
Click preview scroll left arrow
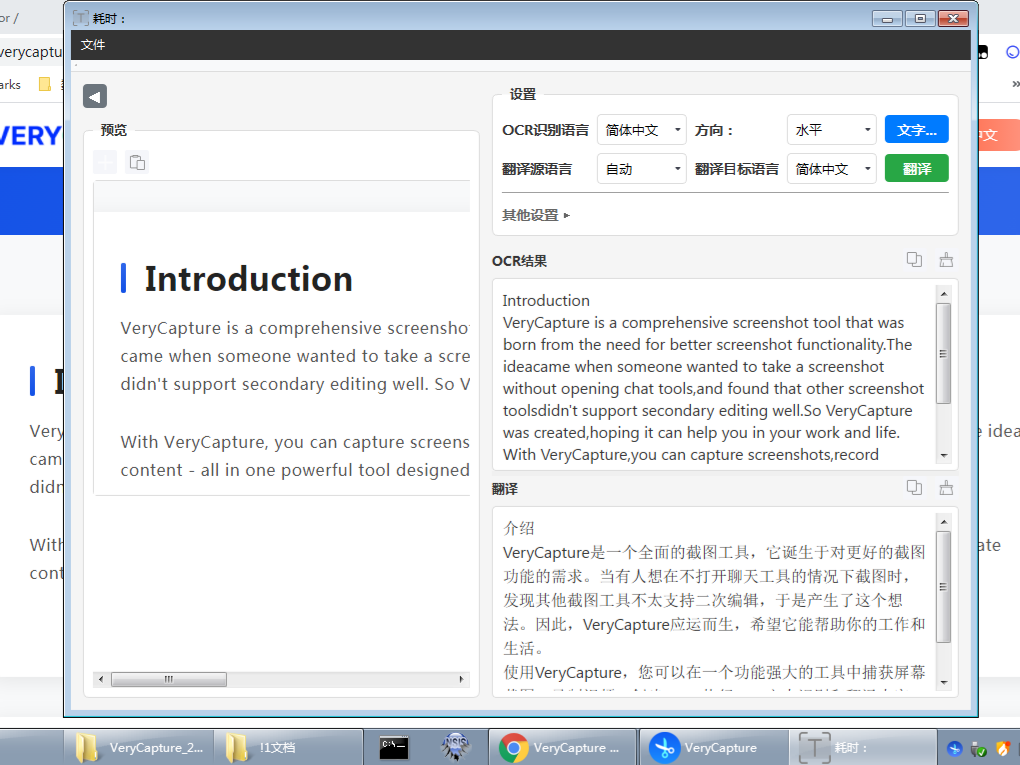(x=101, y=679)
